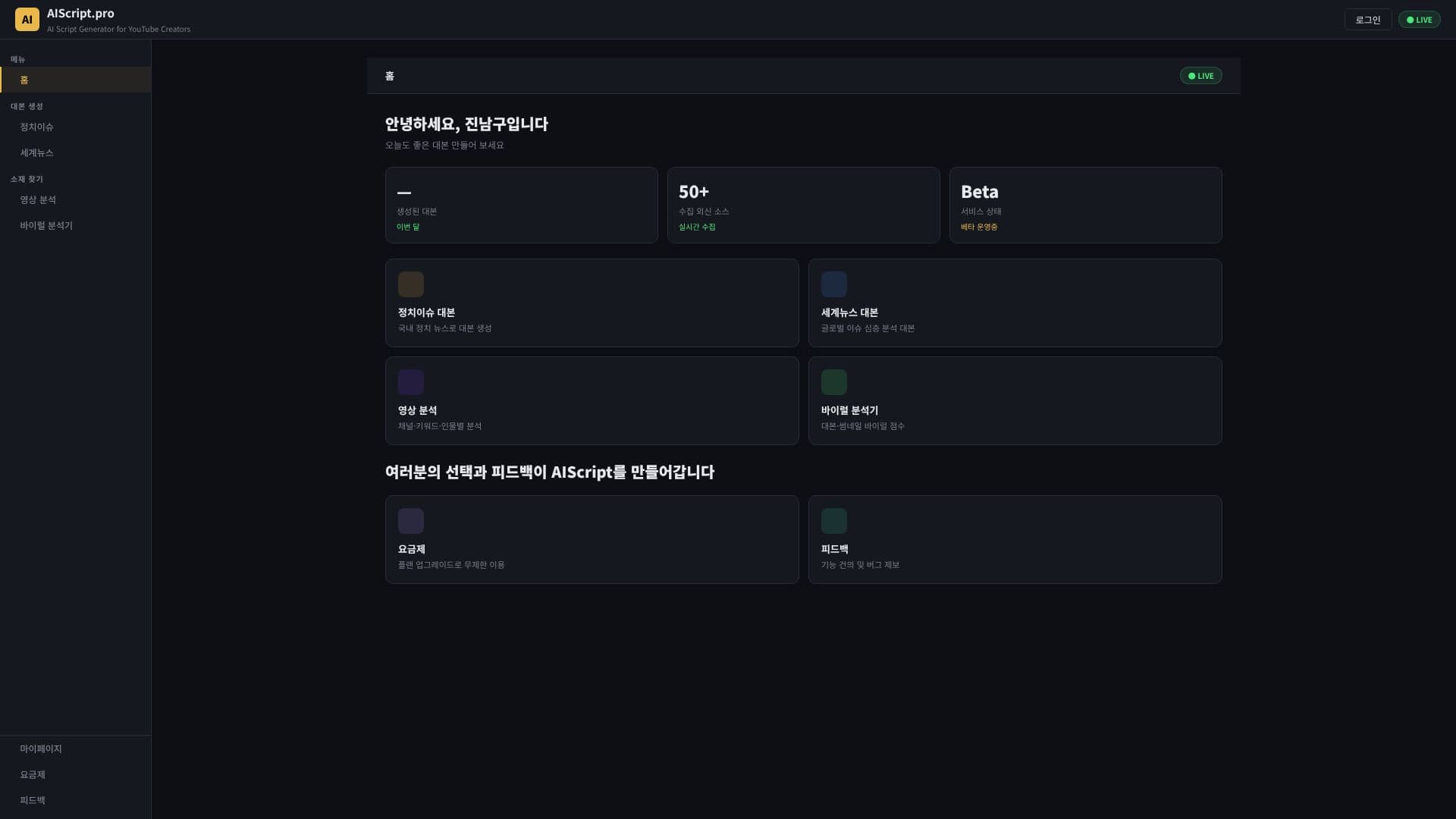Click the 로그인 button
This screenshot has height=819, width=1456.
(x=1368, y=20)
